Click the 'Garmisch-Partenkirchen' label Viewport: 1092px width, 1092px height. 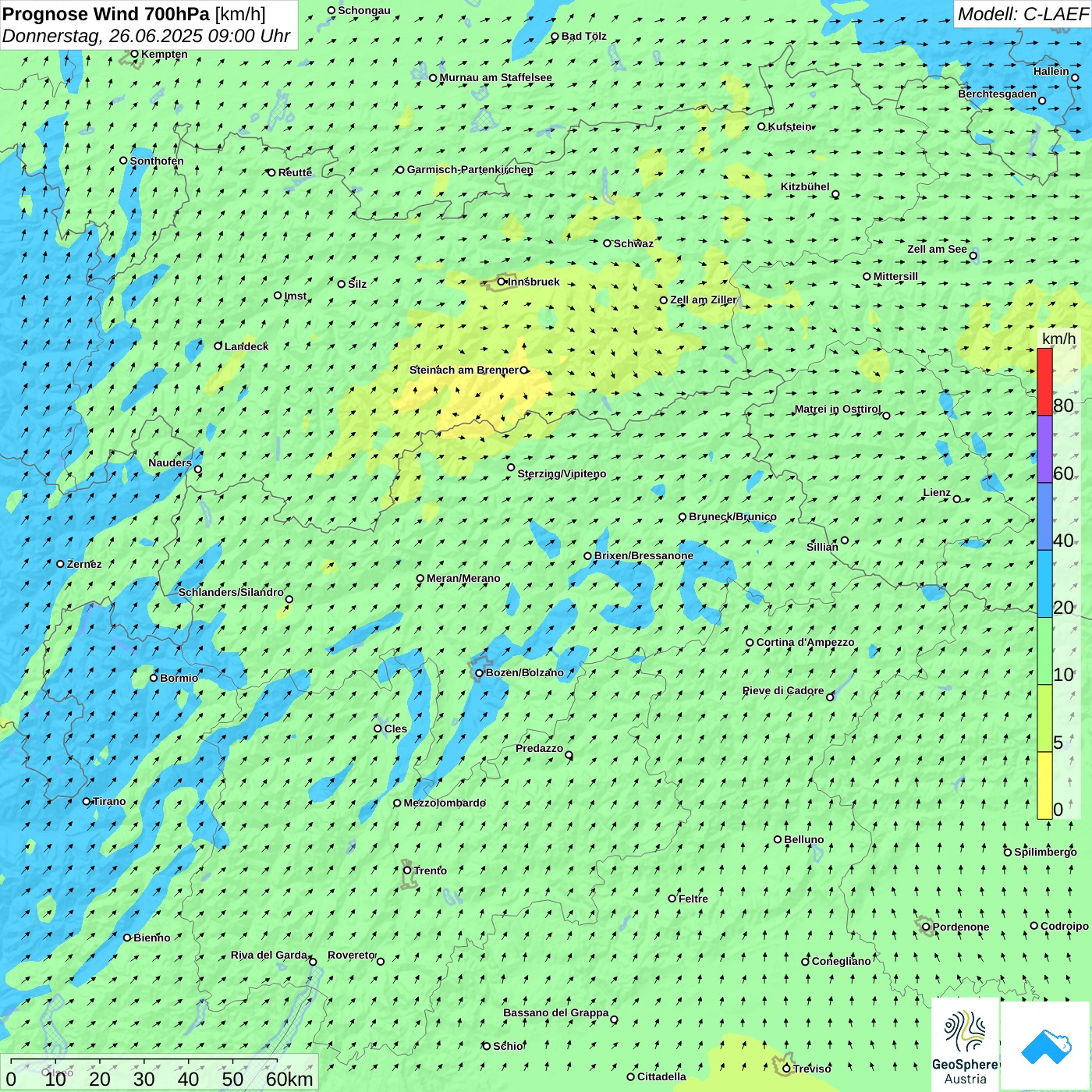coord(470,169)
